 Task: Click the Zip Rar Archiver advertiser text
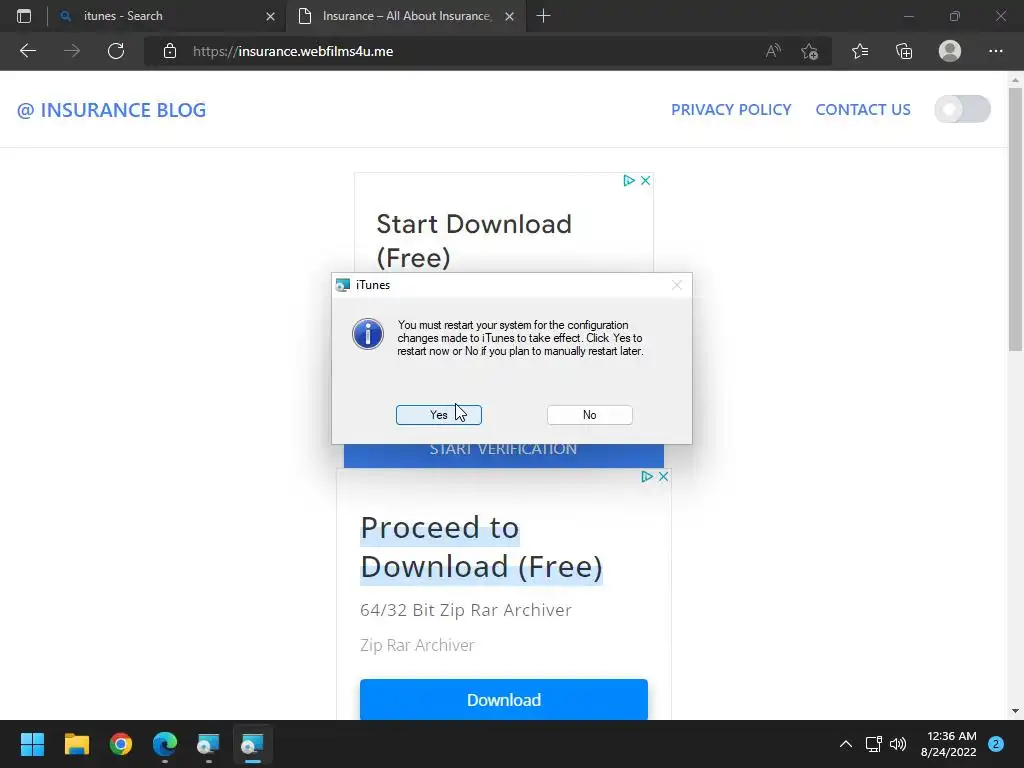[x=417, y=645]
